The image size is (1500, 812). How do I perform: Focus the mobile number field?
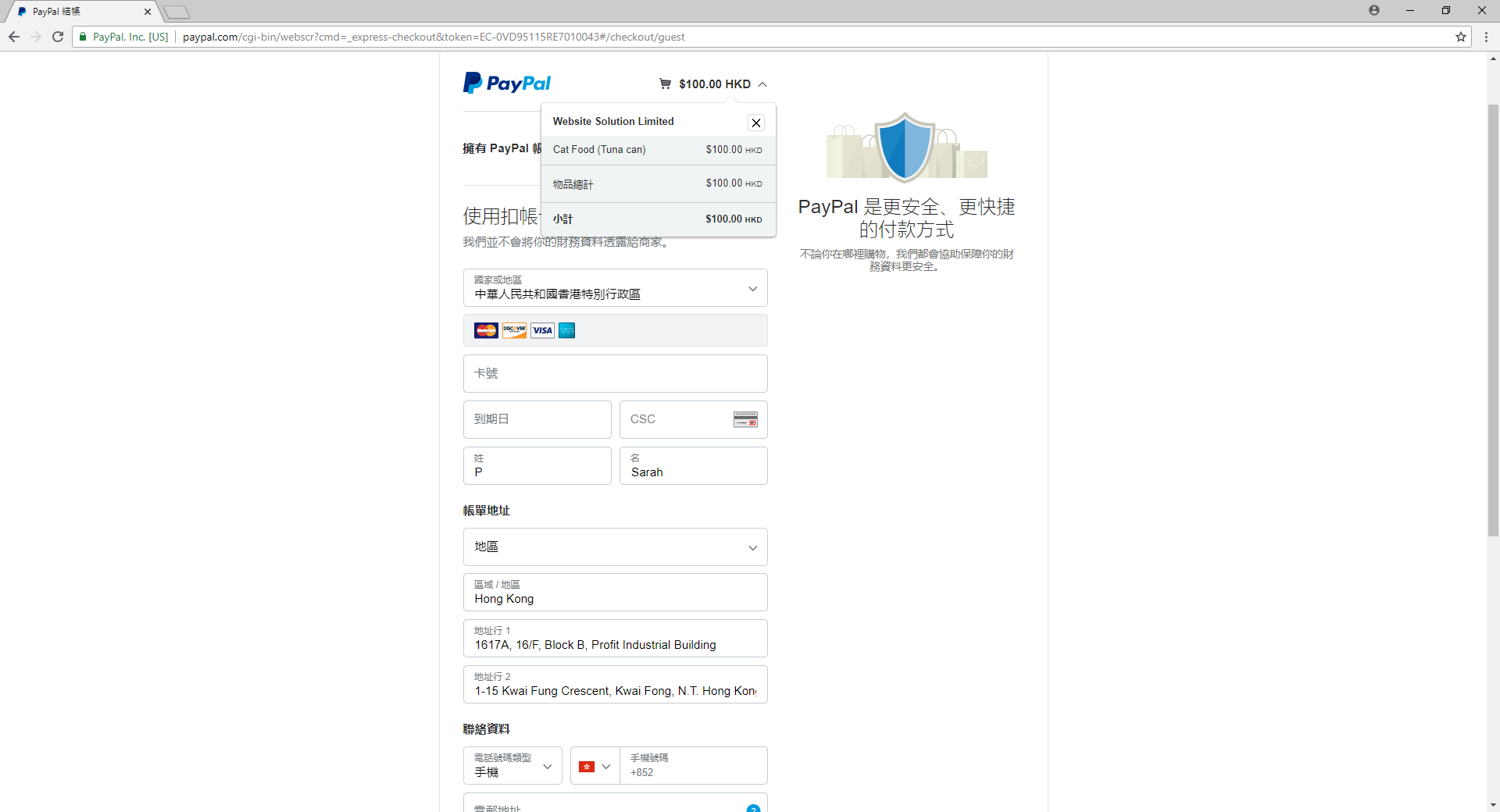pos(694,766)
